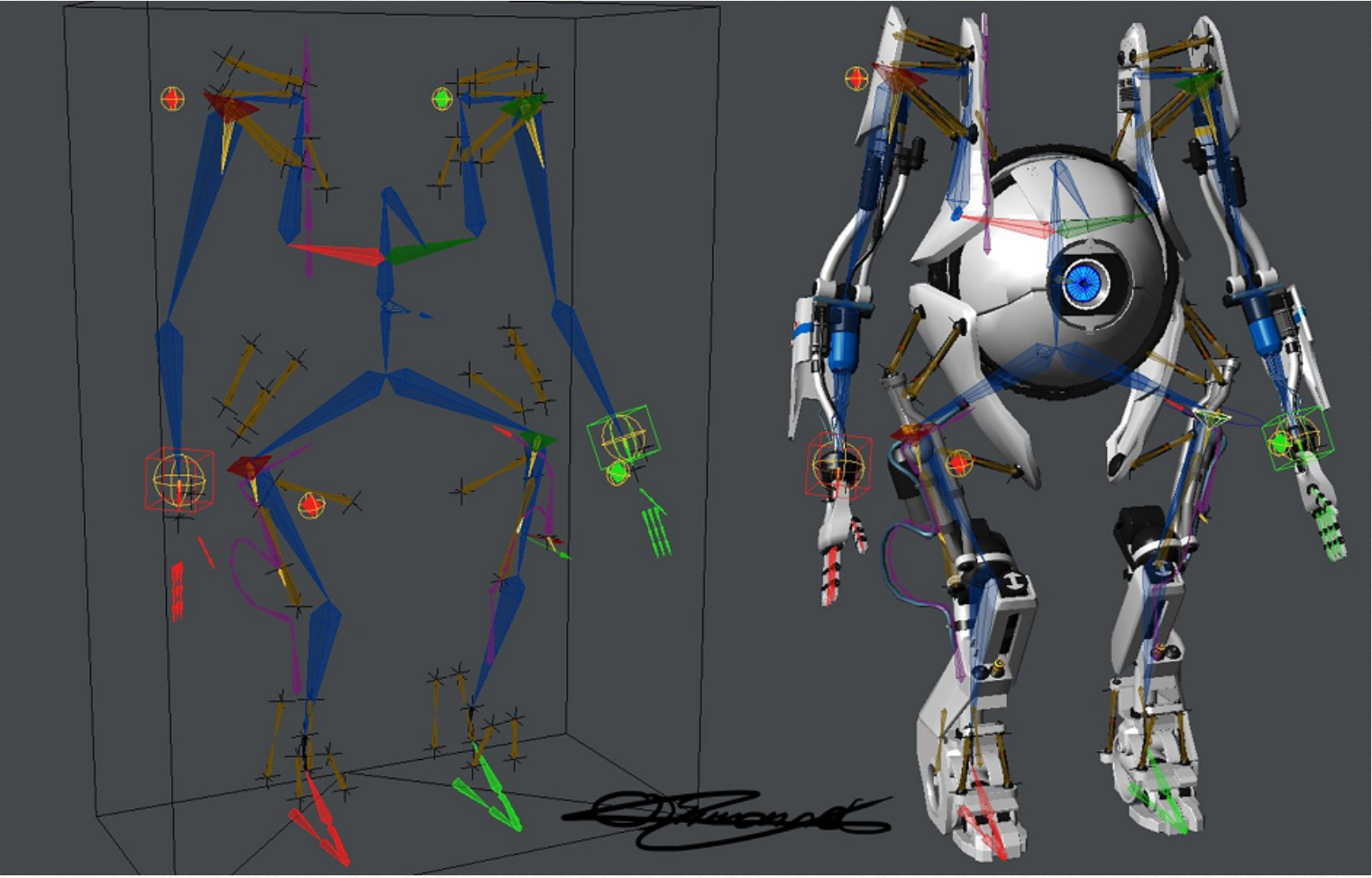Click the green shoulder bone on bare skeleton

pyautogui.click(x=525, y=106)
